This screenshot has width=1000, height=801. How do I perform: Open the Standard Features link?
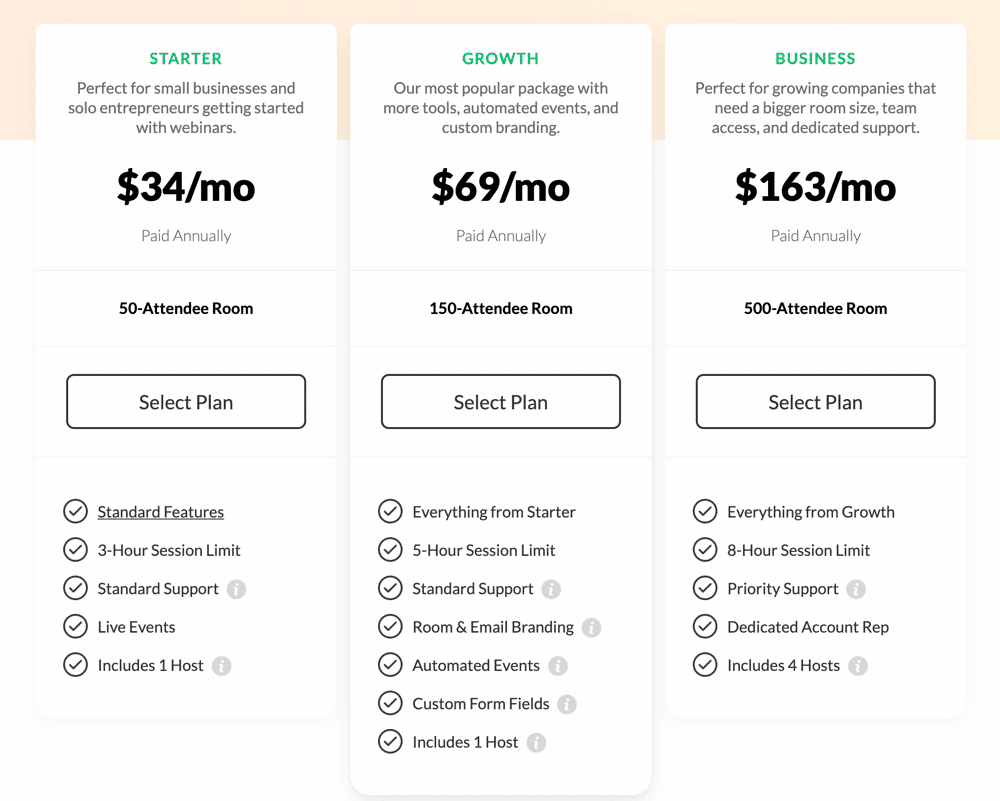[160, 512]
